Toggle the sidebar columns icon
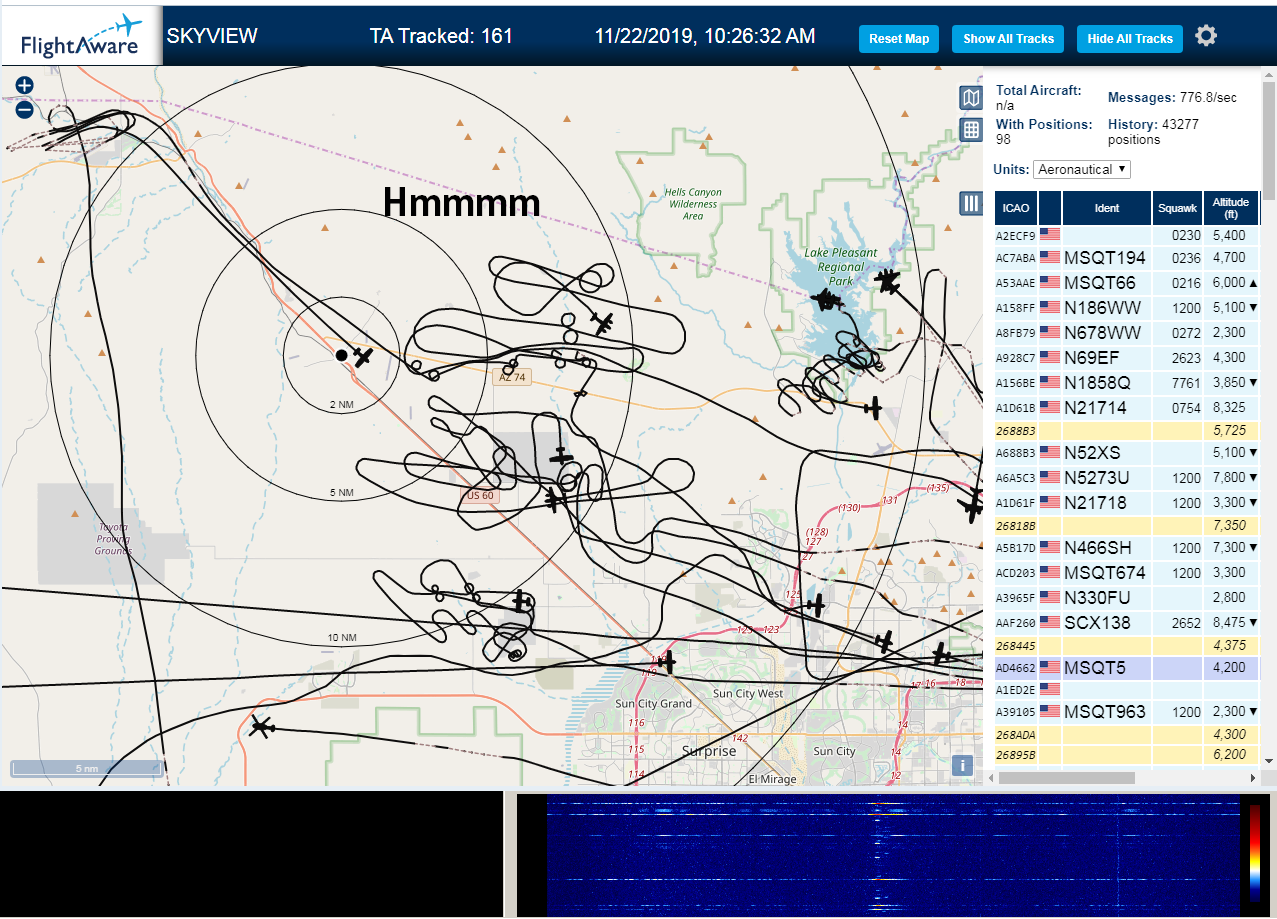This screenshot has width=1277, height=919. (x=970, y=203)
